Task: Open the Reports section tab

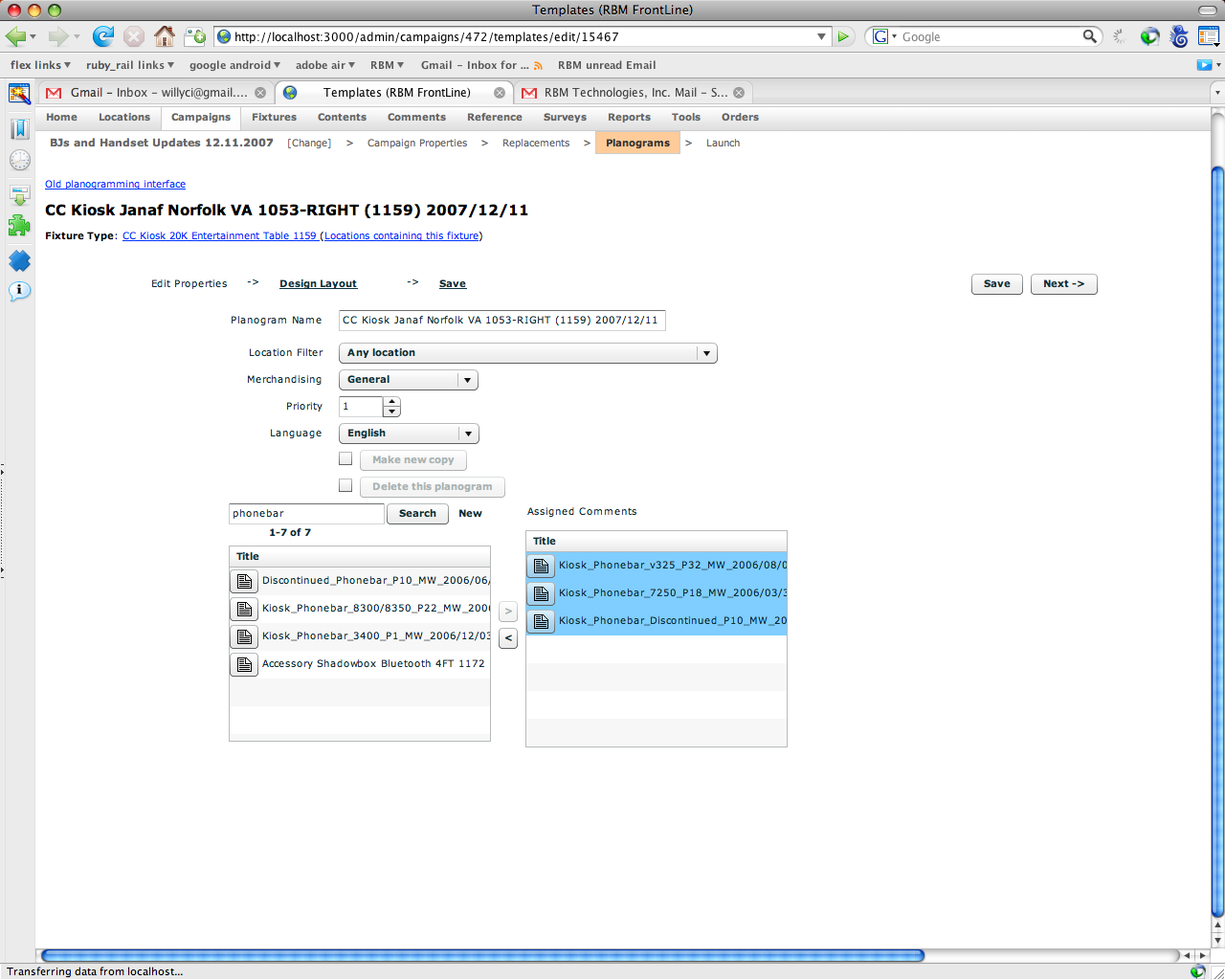Action: (629, 117)
